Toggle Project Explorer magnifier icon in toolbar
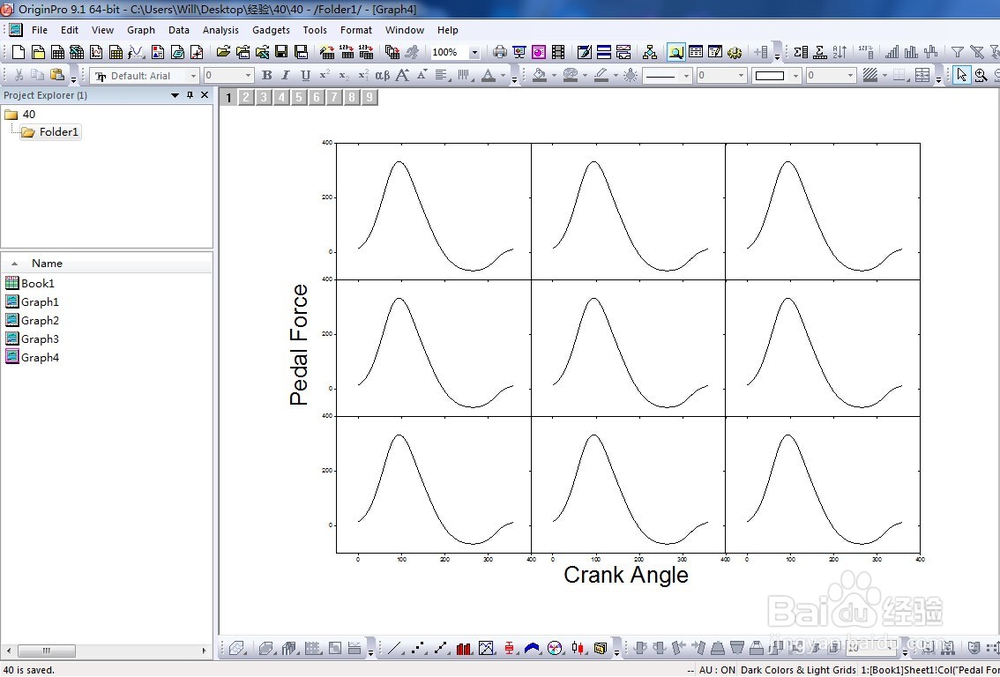 (676, 52)
